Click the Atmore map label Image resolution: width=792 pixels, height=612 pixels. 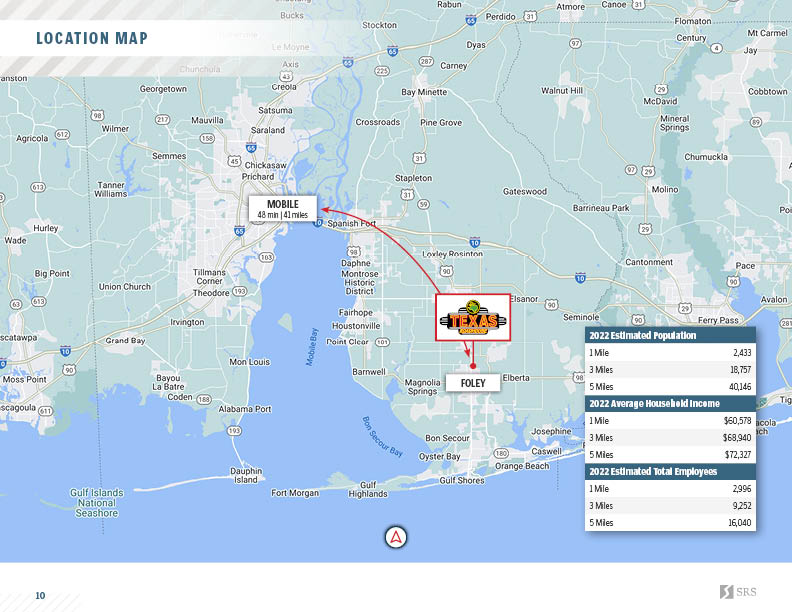pyautogui.click(x=571, y=7)
